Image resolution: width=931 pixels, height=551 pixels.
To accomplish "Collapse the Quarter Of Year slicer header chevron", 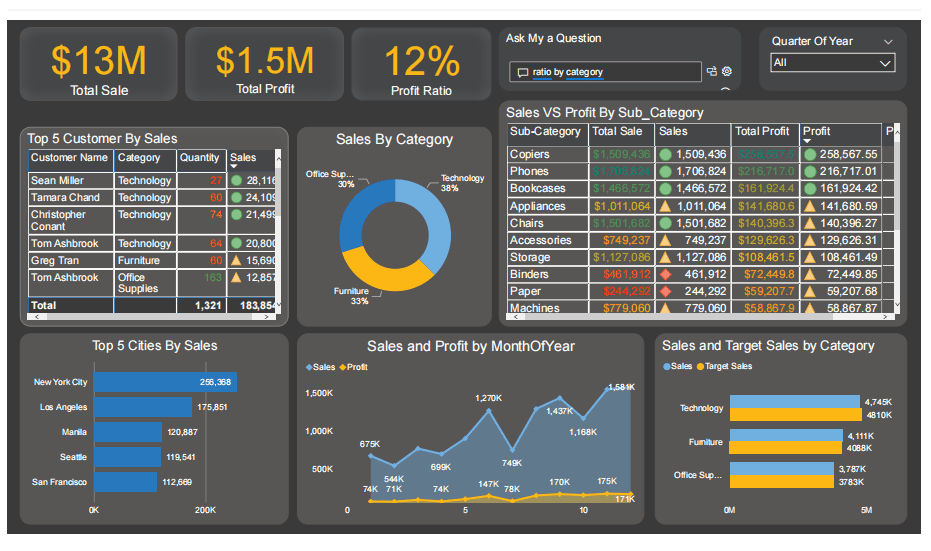I will point(888,42).
